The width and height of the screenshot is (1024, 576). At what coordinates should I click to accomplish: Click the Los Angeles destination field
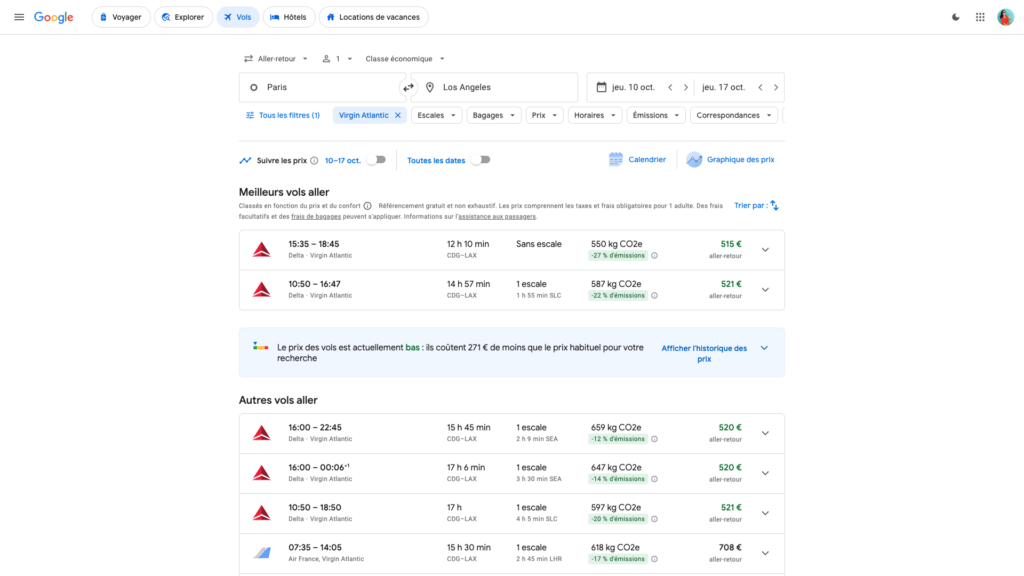coord(496,88)
